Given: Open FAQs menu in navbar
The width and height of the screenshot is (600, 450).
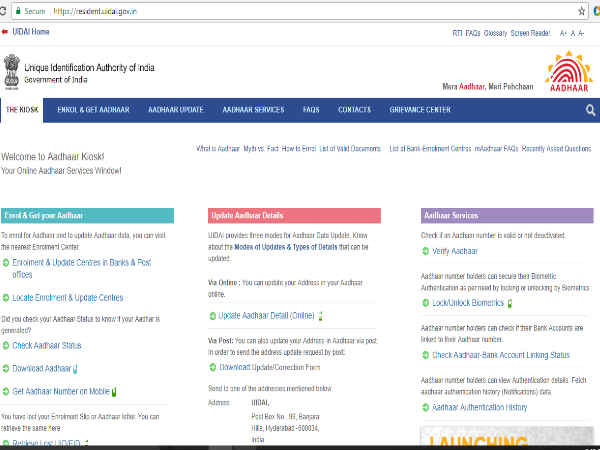Looking at the screenshot, I should point(311,110).
